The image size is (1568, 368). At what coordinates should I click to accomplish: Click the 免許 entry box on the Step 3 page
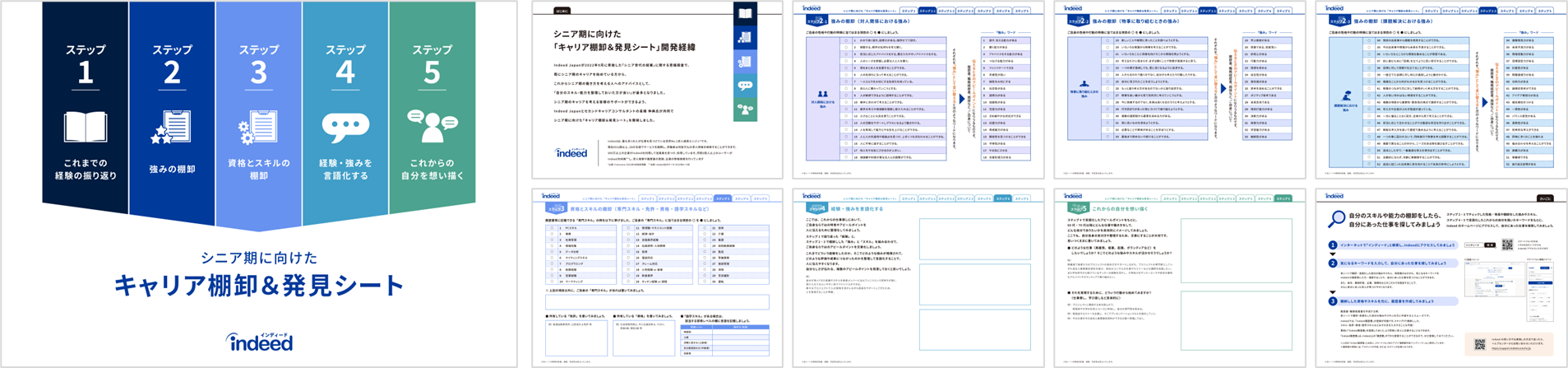[576, 338]
